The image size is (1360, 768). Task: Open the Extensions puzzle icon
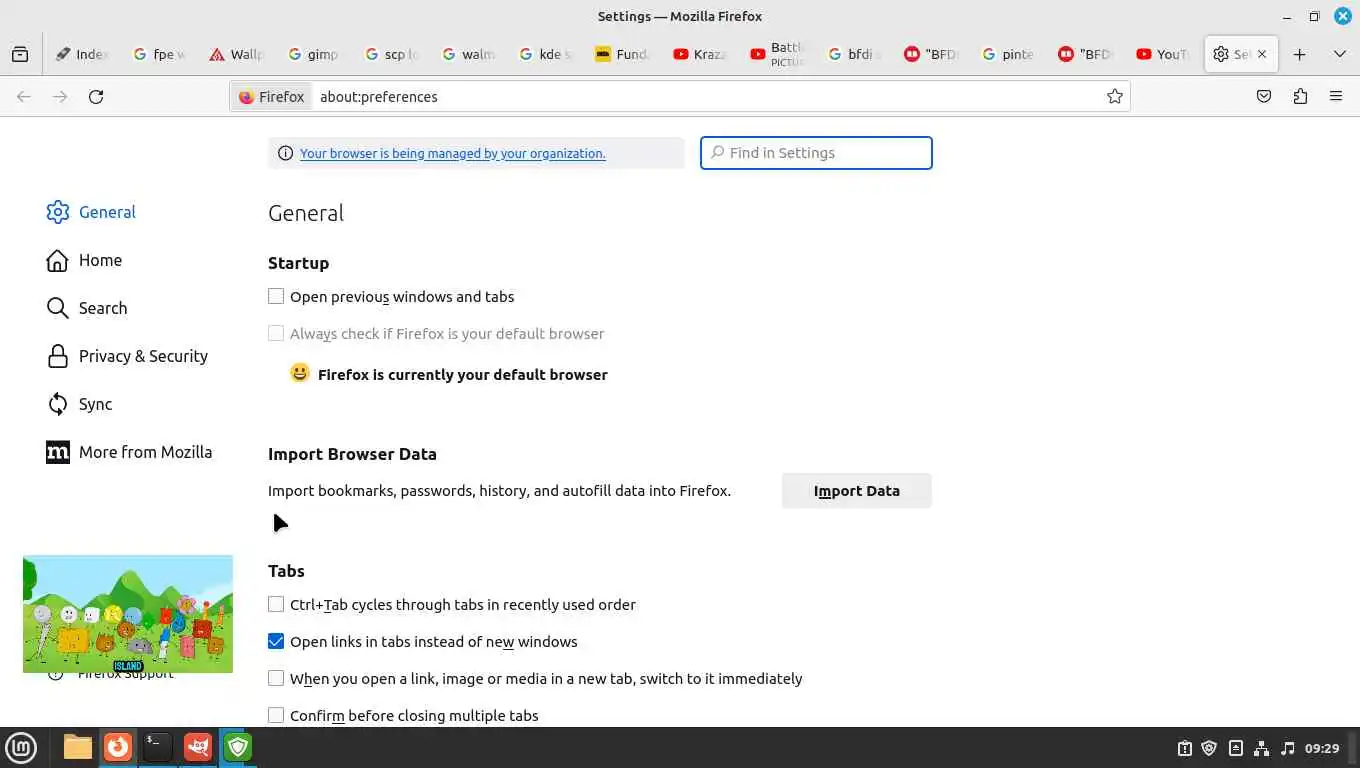click(x=1300, y=97)
